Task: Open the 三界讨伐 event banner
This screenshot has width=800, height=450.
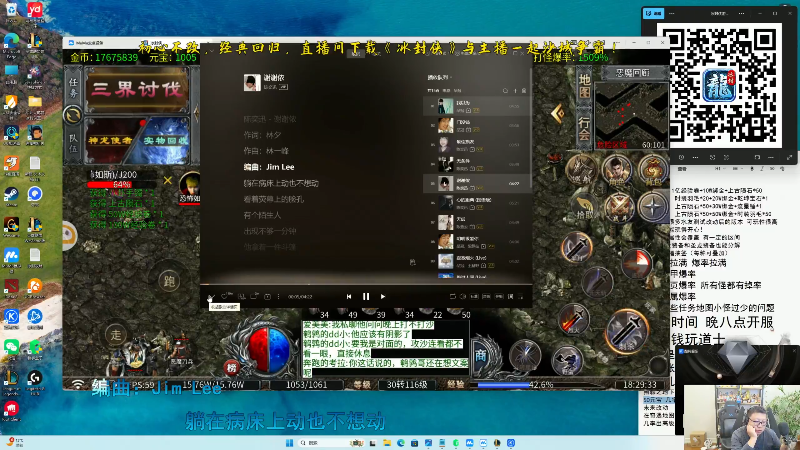Action: (x=137, y=90)
